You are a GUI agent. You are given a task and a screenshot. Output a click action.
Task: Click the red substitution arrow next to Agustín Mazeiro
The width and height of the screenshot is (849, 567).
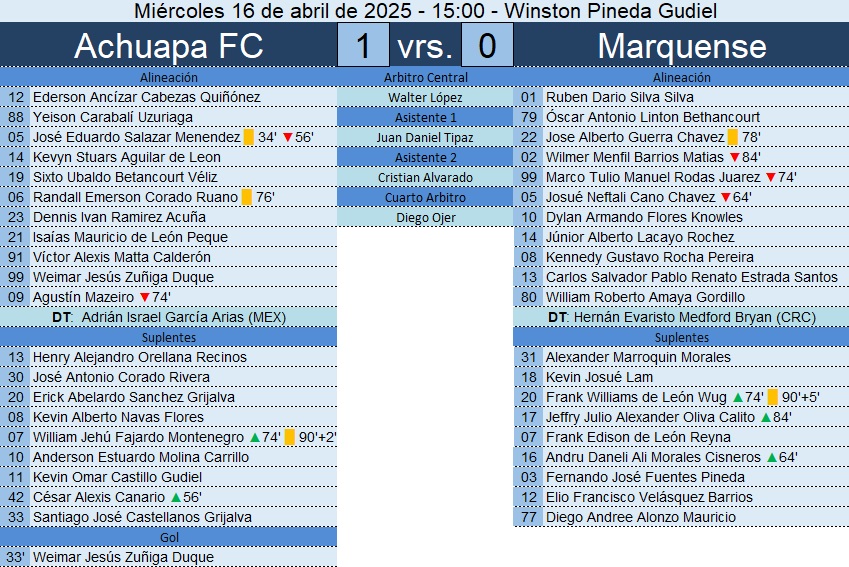point(145,297)
